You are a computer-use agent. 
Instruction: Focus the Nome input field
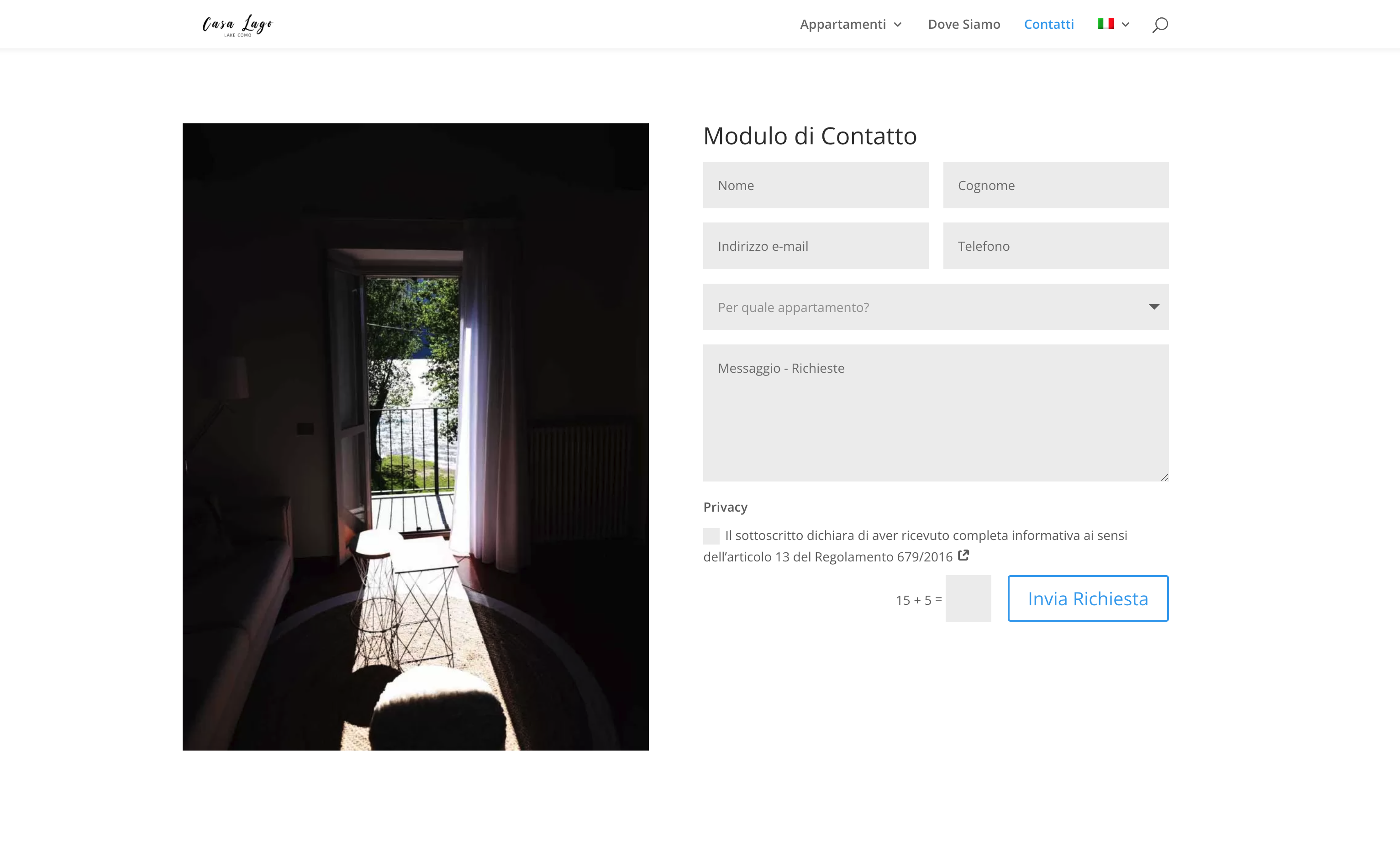click(x=816, y=185)
